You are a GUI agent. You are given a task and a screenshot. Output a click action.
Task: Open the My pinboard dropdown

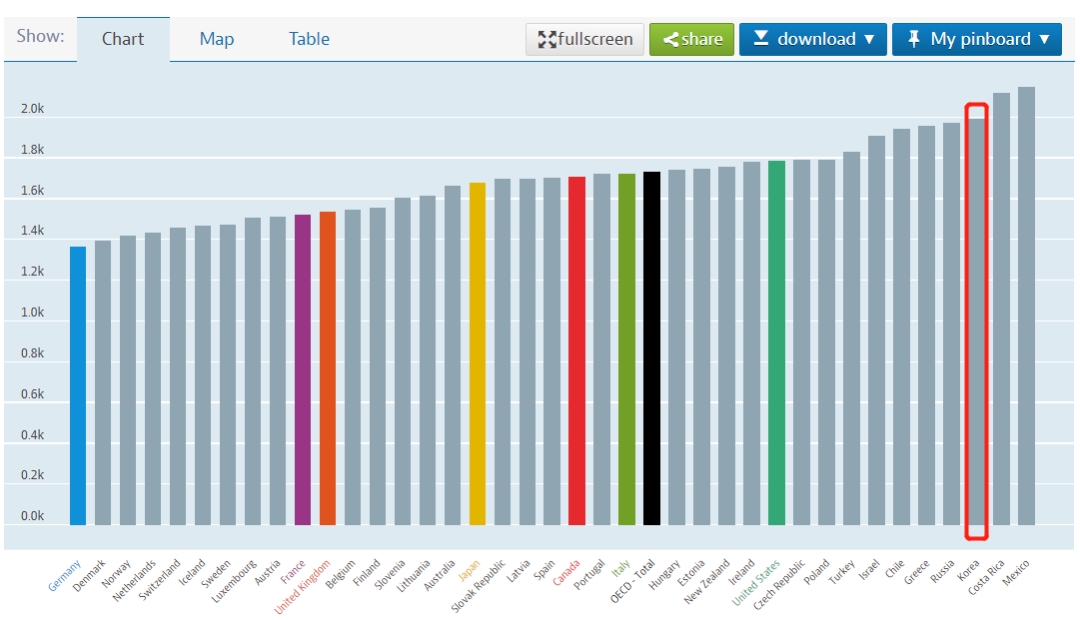click(x=977, y=39)
